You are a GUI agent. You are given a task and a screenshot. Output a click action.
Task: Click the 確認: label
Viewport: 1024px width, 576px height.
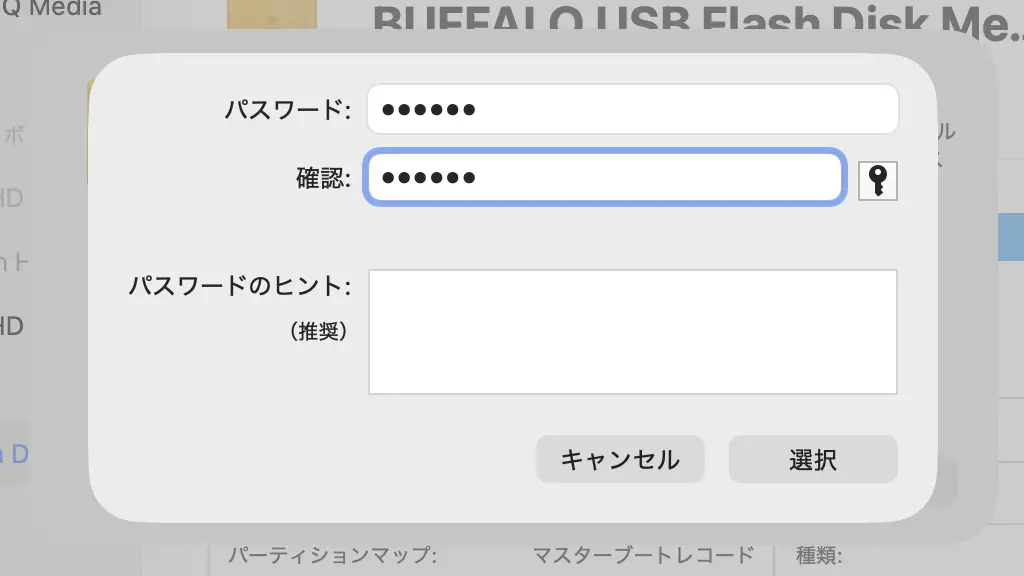pos(323,179)
